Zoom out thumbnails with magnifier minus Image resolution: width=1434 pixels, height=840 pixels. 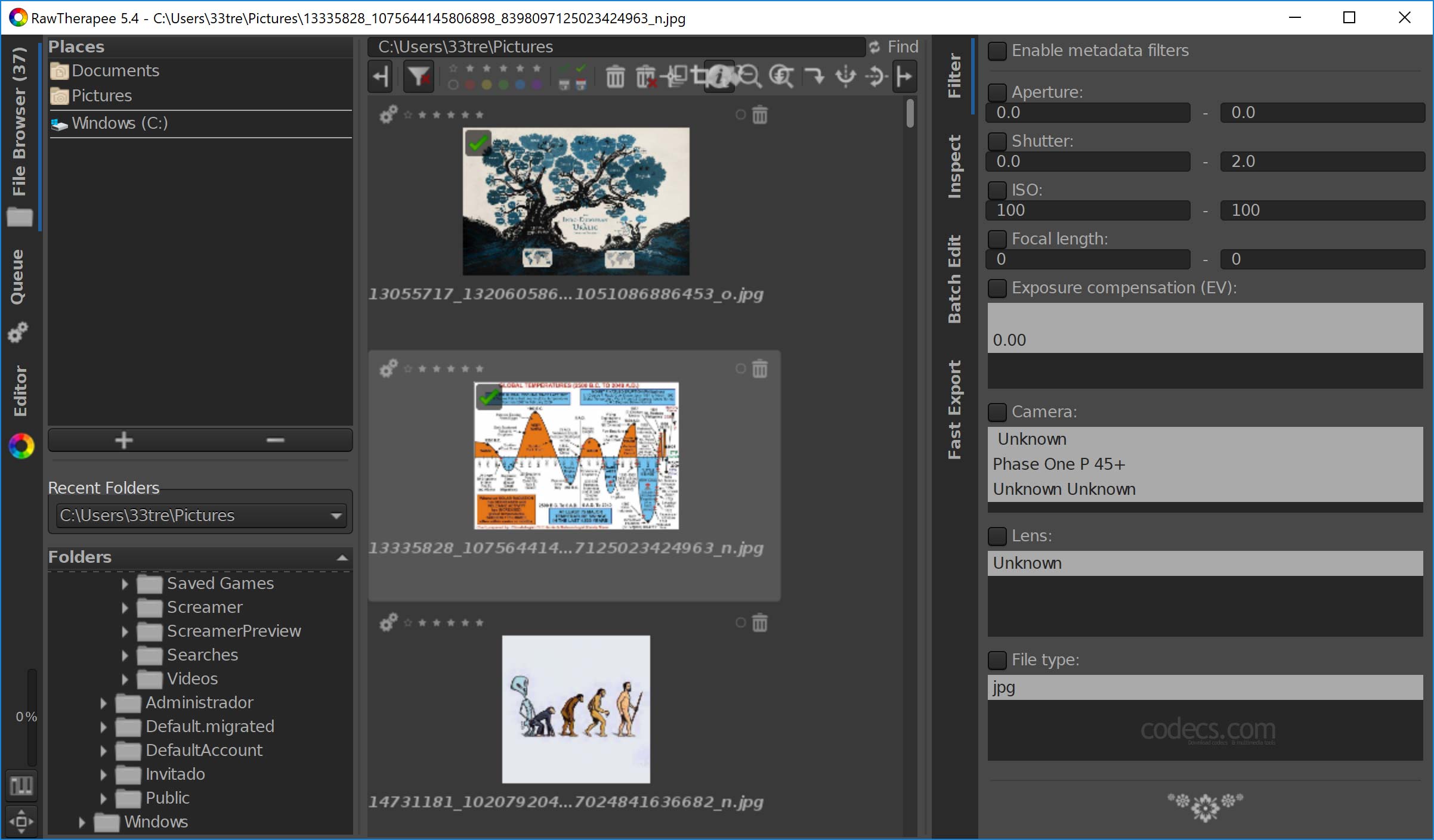tap(750, 77)
